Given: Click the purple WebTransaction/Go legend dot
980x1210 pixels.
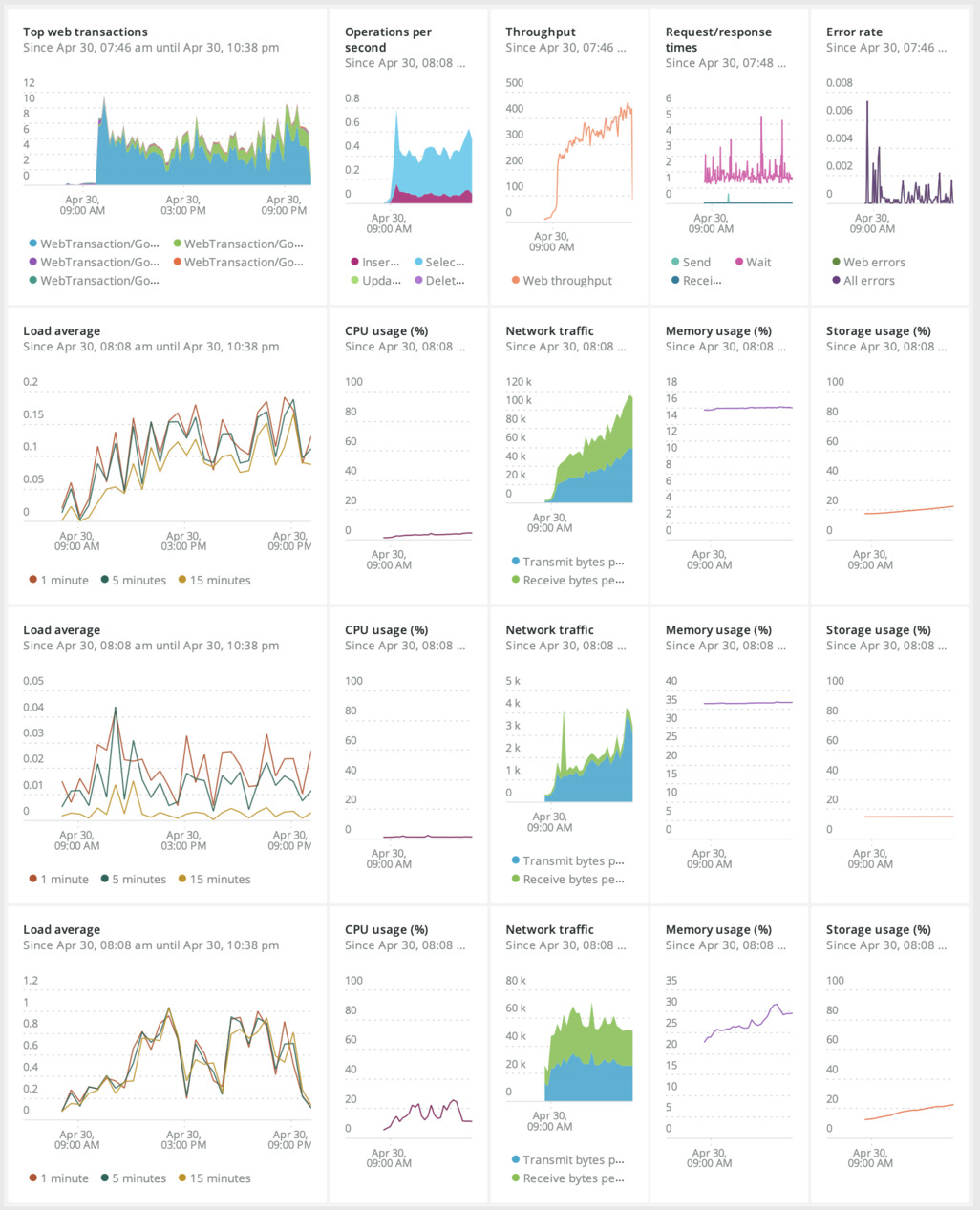Looking at the screenshot, I should 33,263.
